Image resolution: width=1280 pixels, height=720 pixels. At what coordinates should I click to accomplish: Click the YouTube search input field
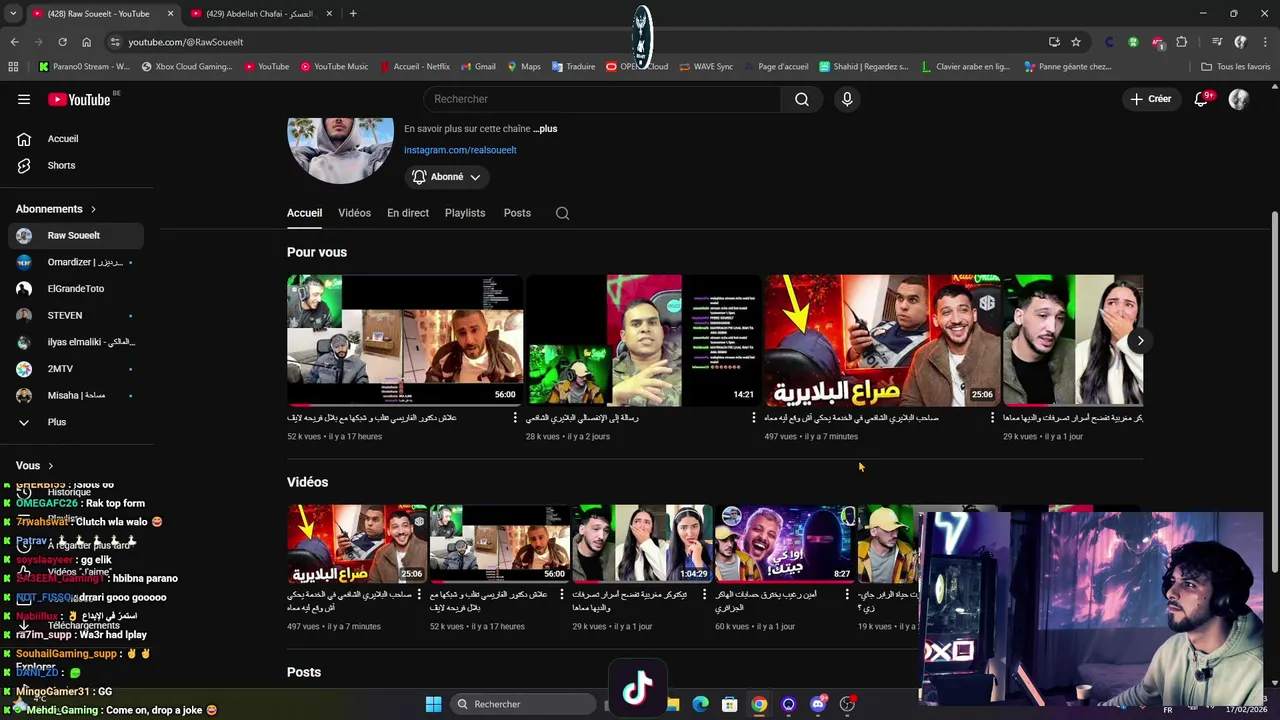coord(603,99)
